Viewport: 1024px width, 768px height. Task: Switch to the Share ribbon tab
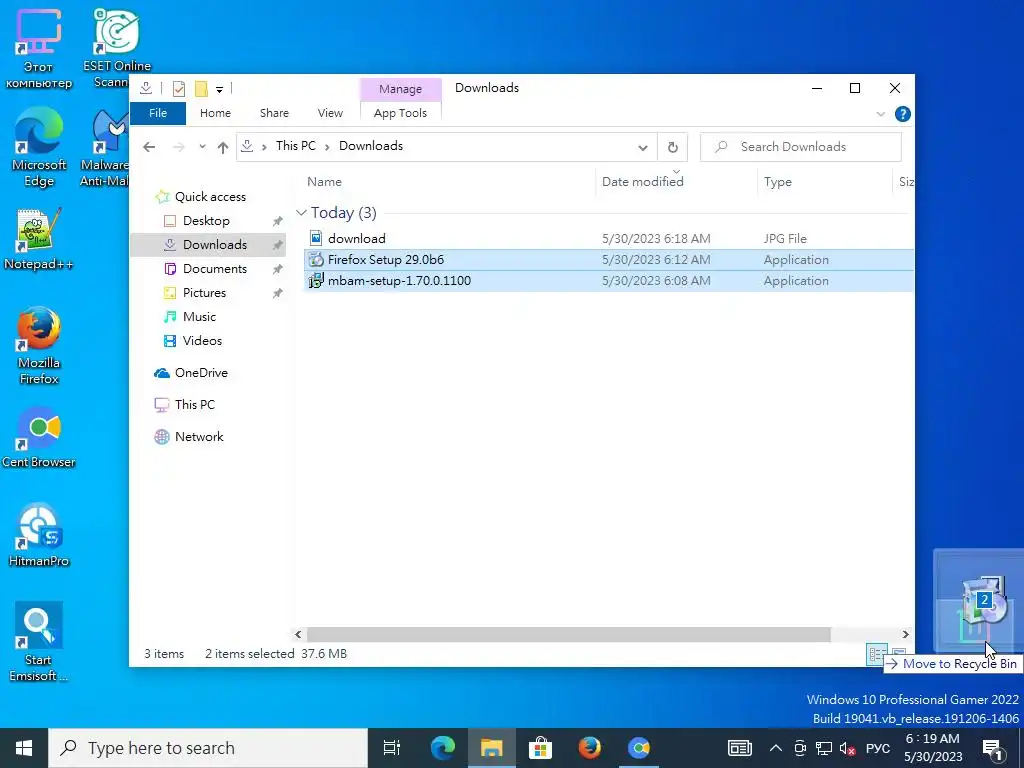274,113
